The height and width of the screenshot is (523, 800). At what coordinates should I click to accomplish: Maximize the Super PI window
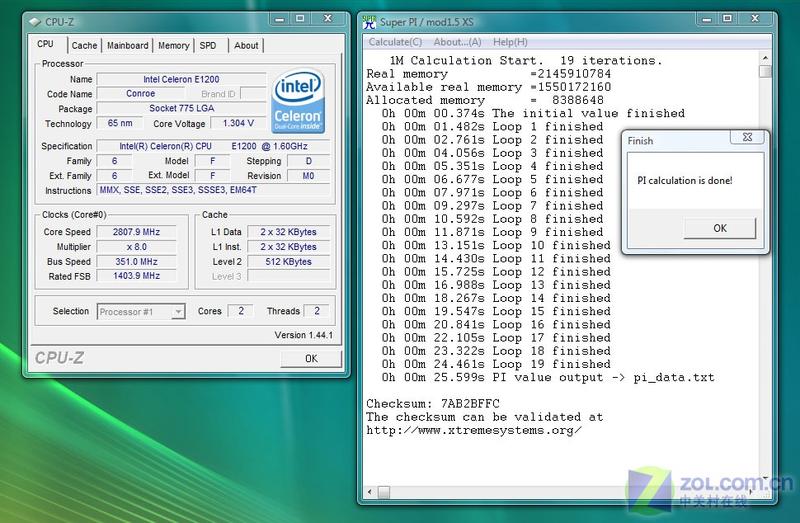[728, 19]
